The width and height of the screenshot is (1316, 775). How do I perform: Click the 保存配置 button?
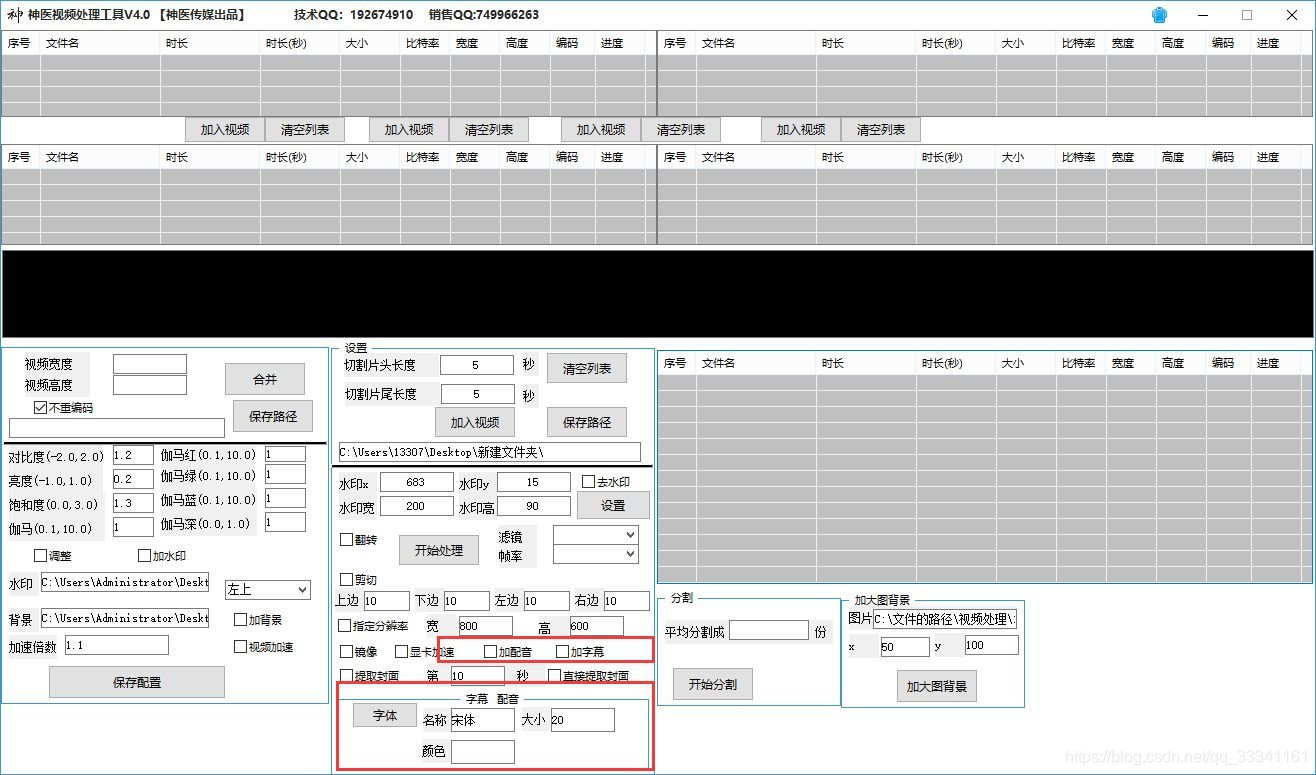pyautogui.click(x=137, y=682)
